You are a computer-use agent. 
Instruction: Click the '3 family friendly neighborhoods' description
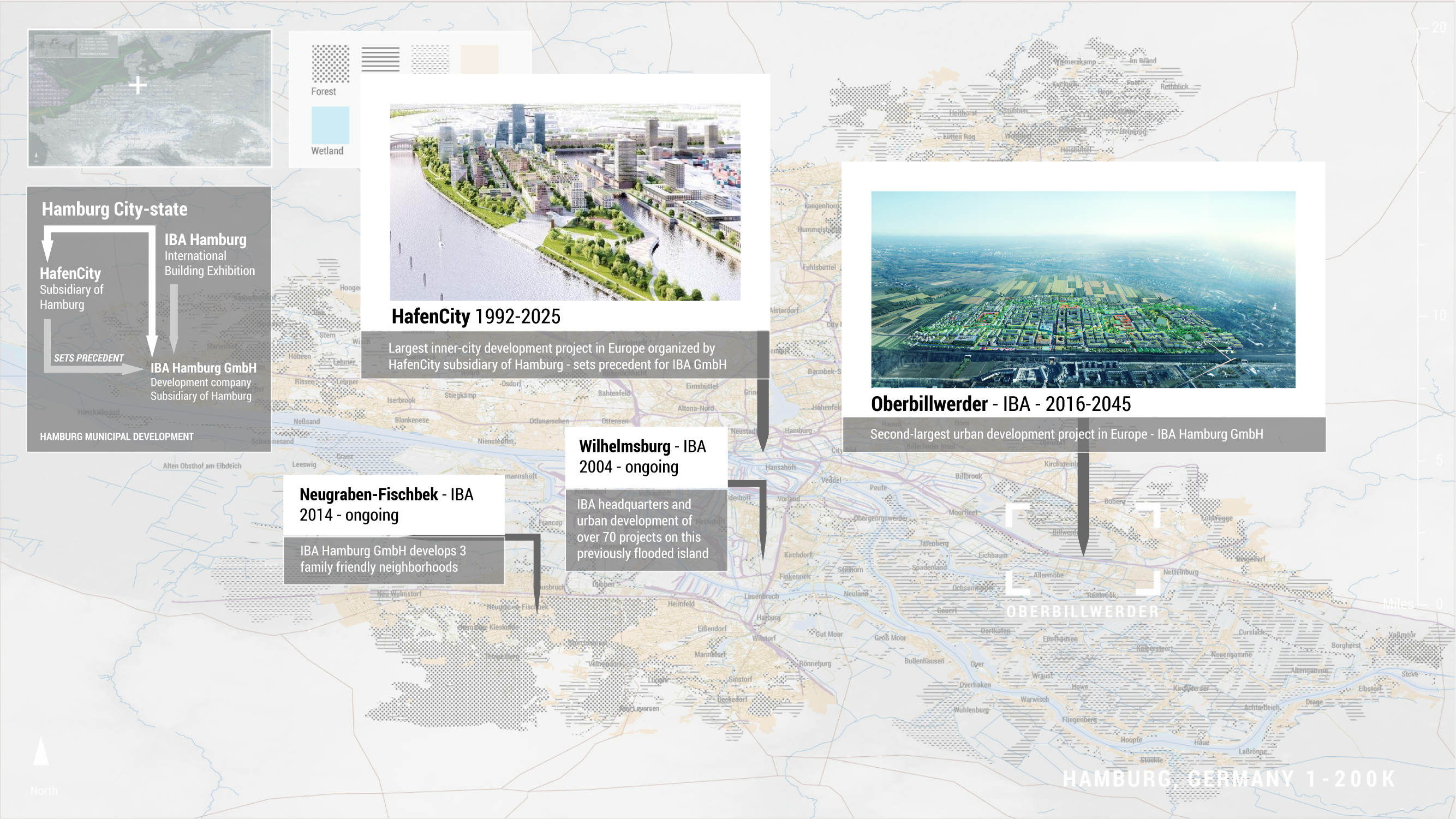tap(383, 558)
